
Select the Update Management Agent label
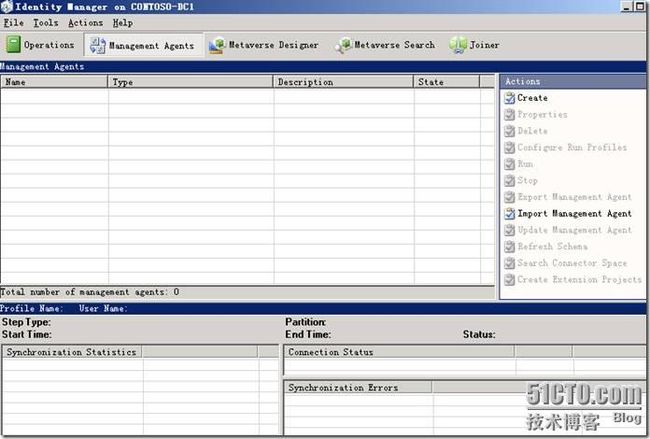(575, 230)
